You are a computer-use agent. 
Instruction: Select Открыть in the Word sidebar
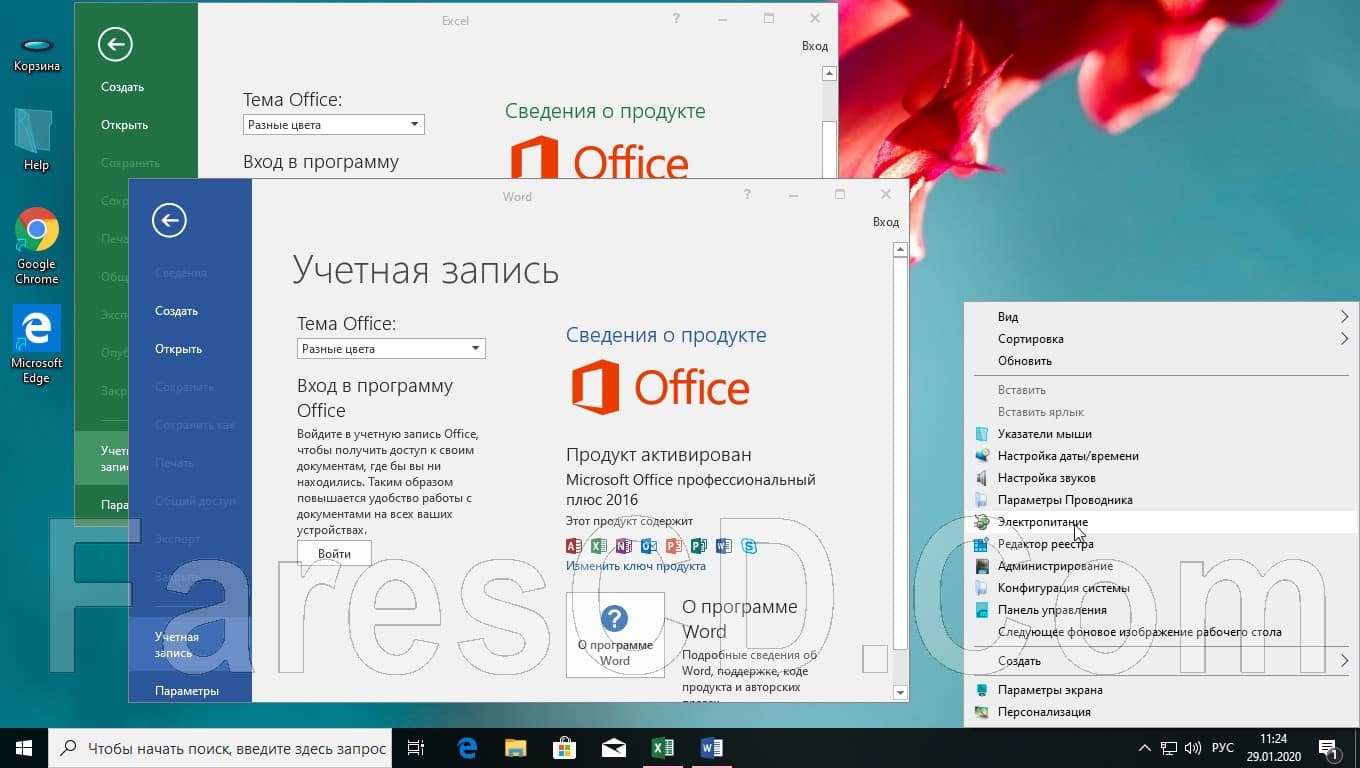click(190, 349)
